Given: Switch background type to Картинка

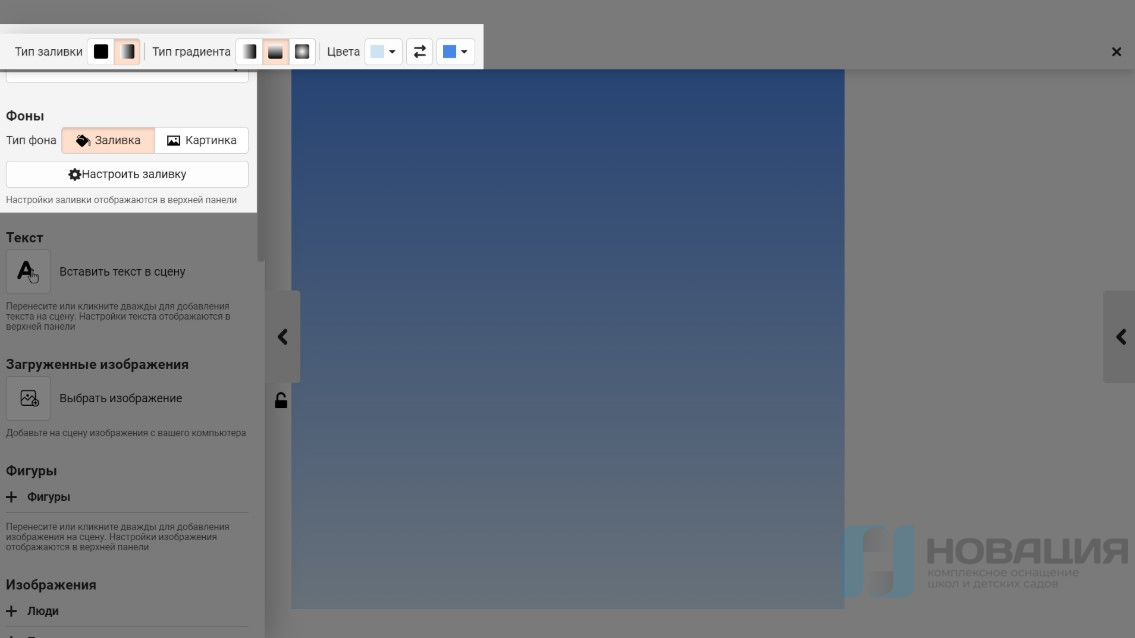Looking at the screenshot, I should coord(202,141).
